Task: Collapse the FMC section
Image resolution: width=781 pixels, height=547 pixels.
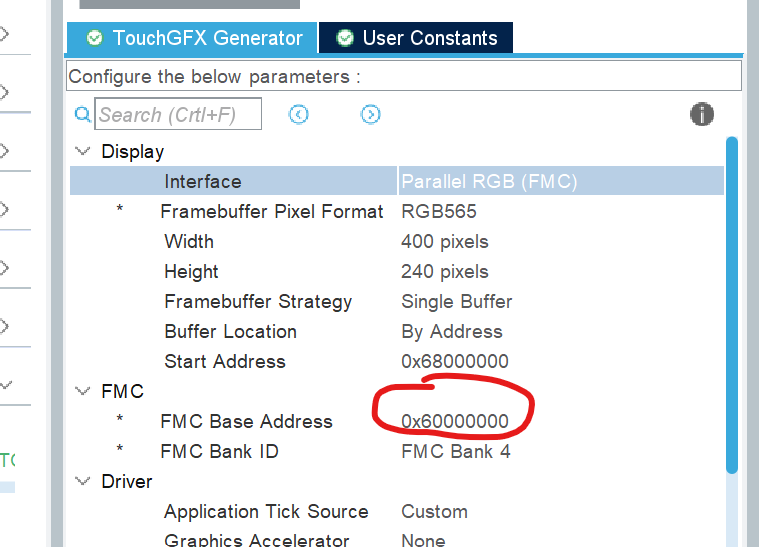Action: 82,391
